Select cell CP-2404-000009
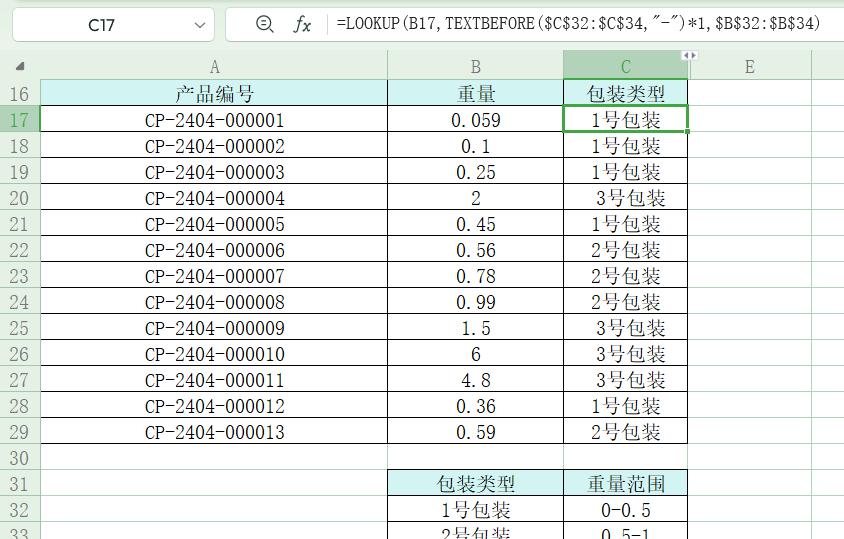844x539 pixels. (214, 327)
